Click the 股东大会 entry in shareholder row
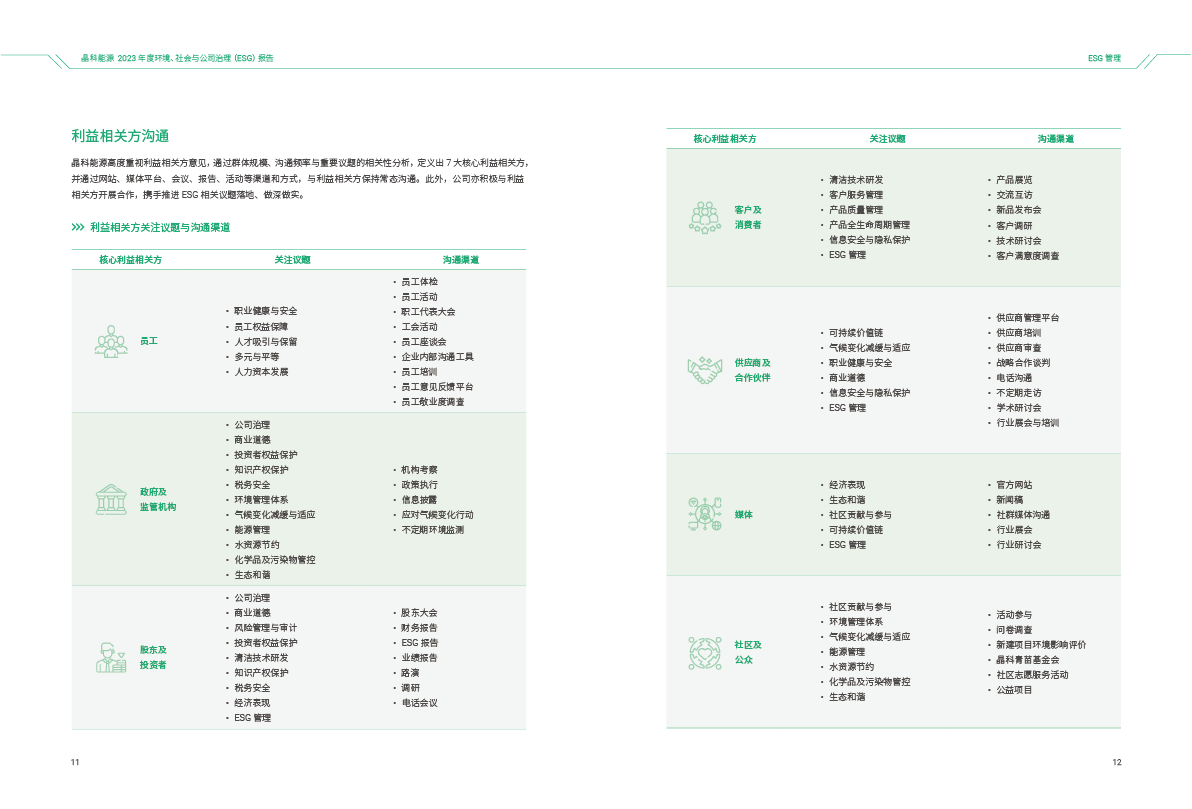The height and width of the screenshot is (809, 1192). [x=419, y=613]
